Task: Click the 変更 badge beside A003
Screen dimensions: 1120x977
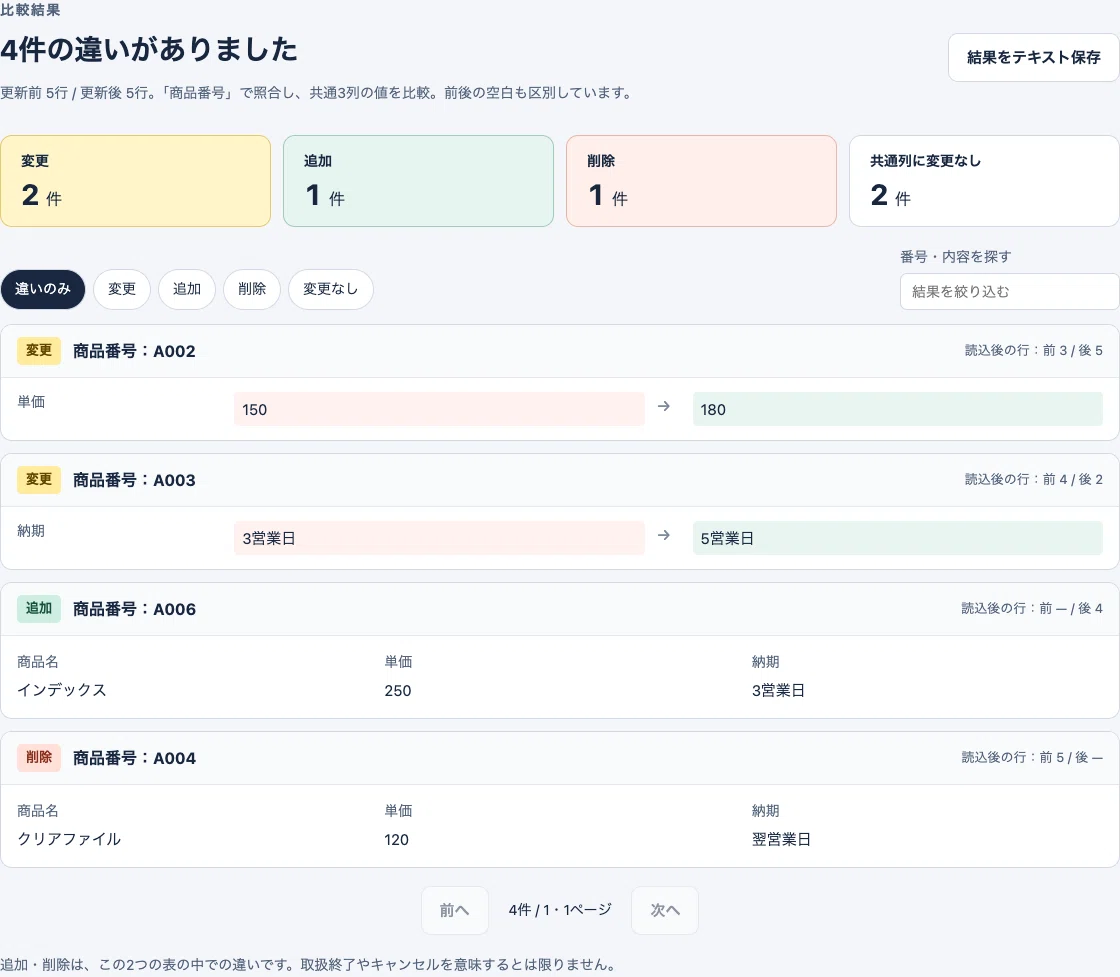Action: click(39, 479)
